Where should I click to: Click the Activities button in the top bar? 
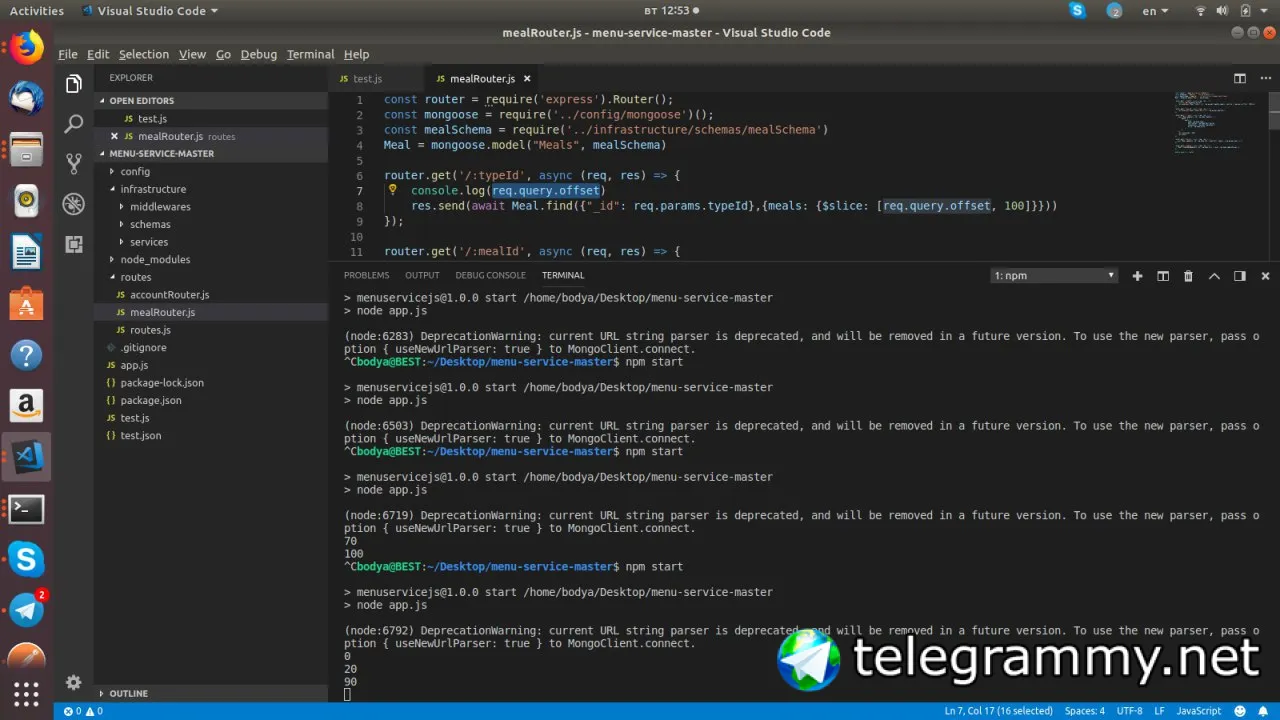pyautogui.click(x=37, y=11)
